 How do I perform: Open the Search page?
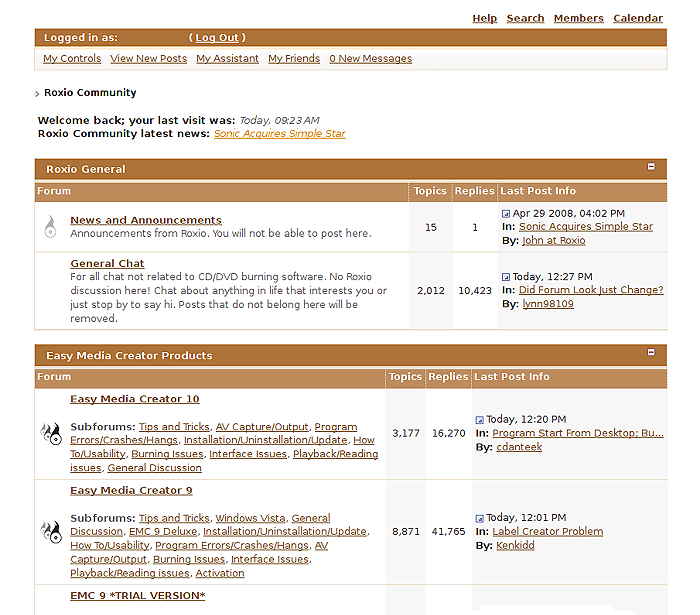(525, 18)
